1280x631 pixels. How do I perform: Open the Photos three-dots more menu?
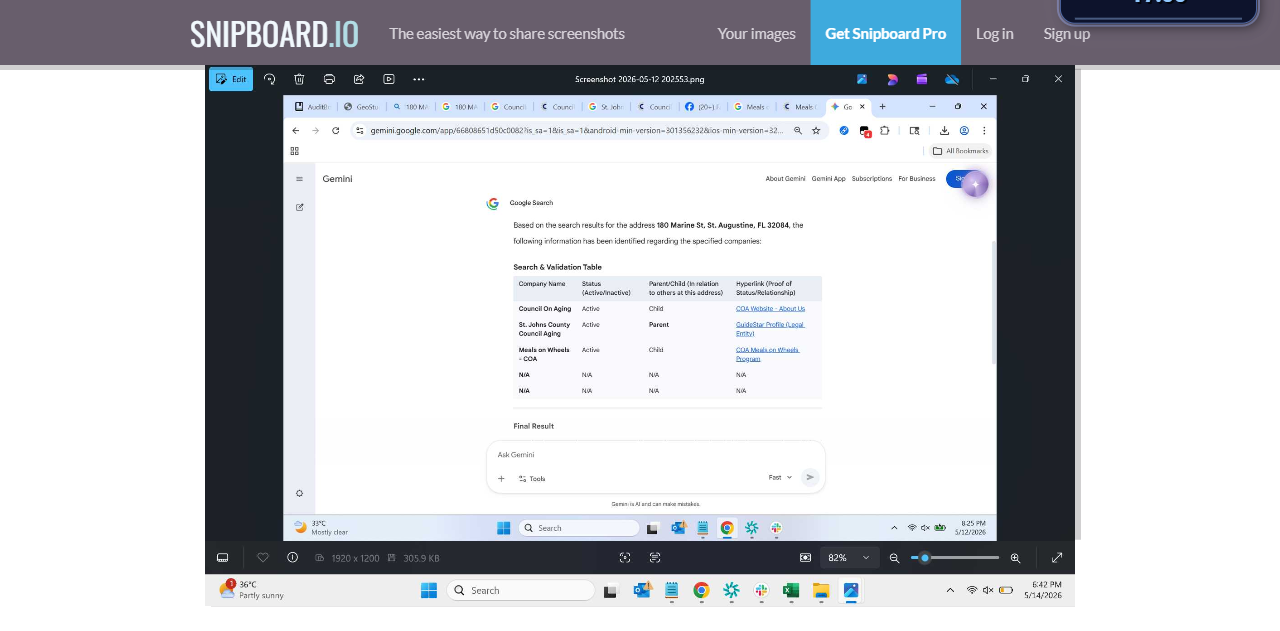419,79
